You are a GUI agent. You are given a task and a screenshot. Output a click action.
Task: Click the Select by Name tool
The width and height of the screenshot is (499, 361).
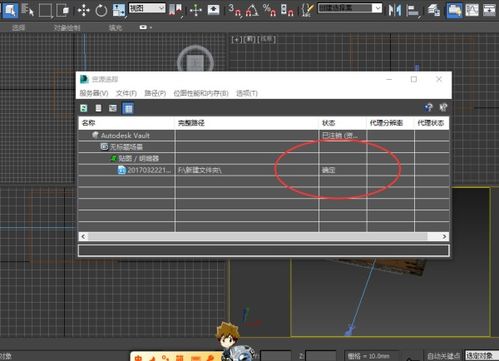(28, 10)
